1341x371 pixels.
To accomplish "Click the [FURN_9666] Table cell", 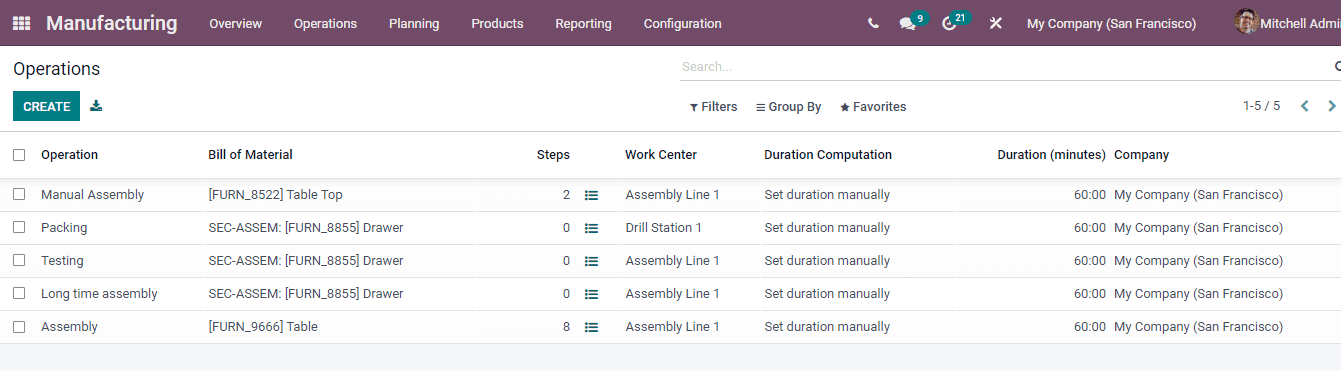I will (x=263, y=327).
